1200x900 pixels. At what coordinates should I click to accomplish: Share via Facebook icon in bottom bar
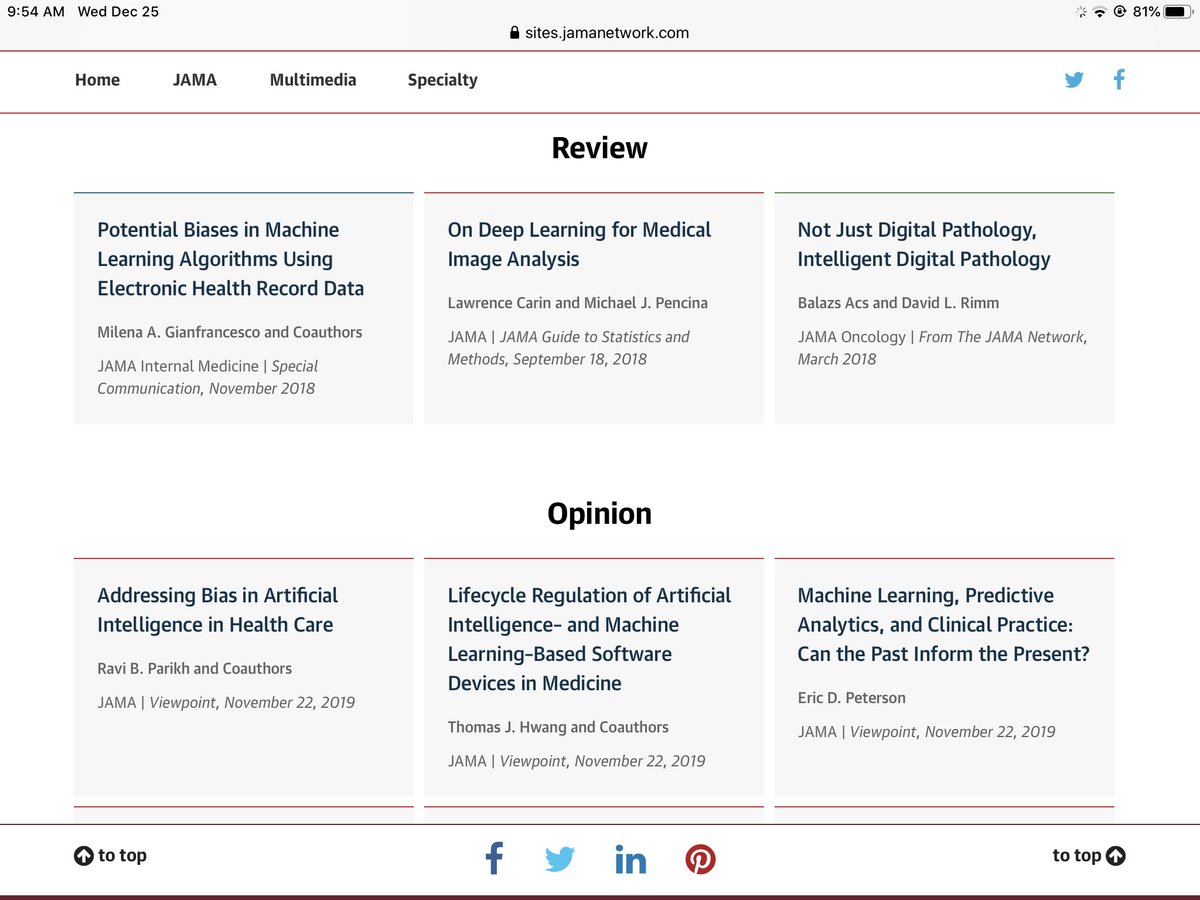[x=494, y=858]
